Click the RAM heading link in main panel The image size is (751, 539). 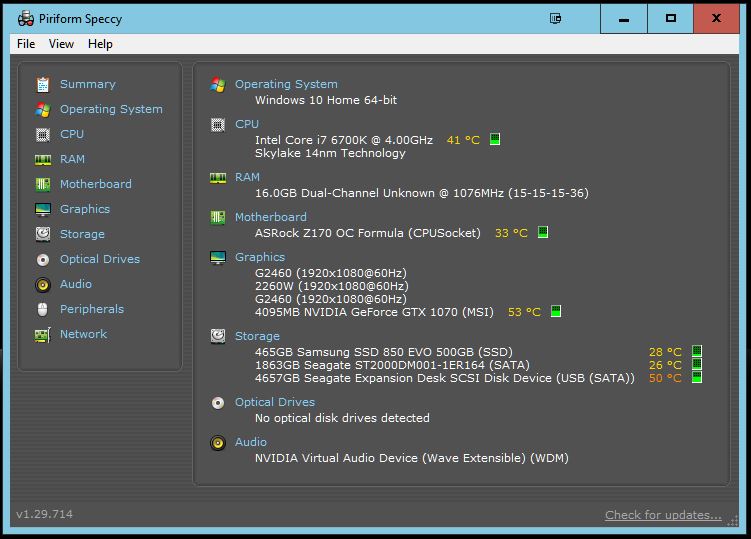click(248, 177)
